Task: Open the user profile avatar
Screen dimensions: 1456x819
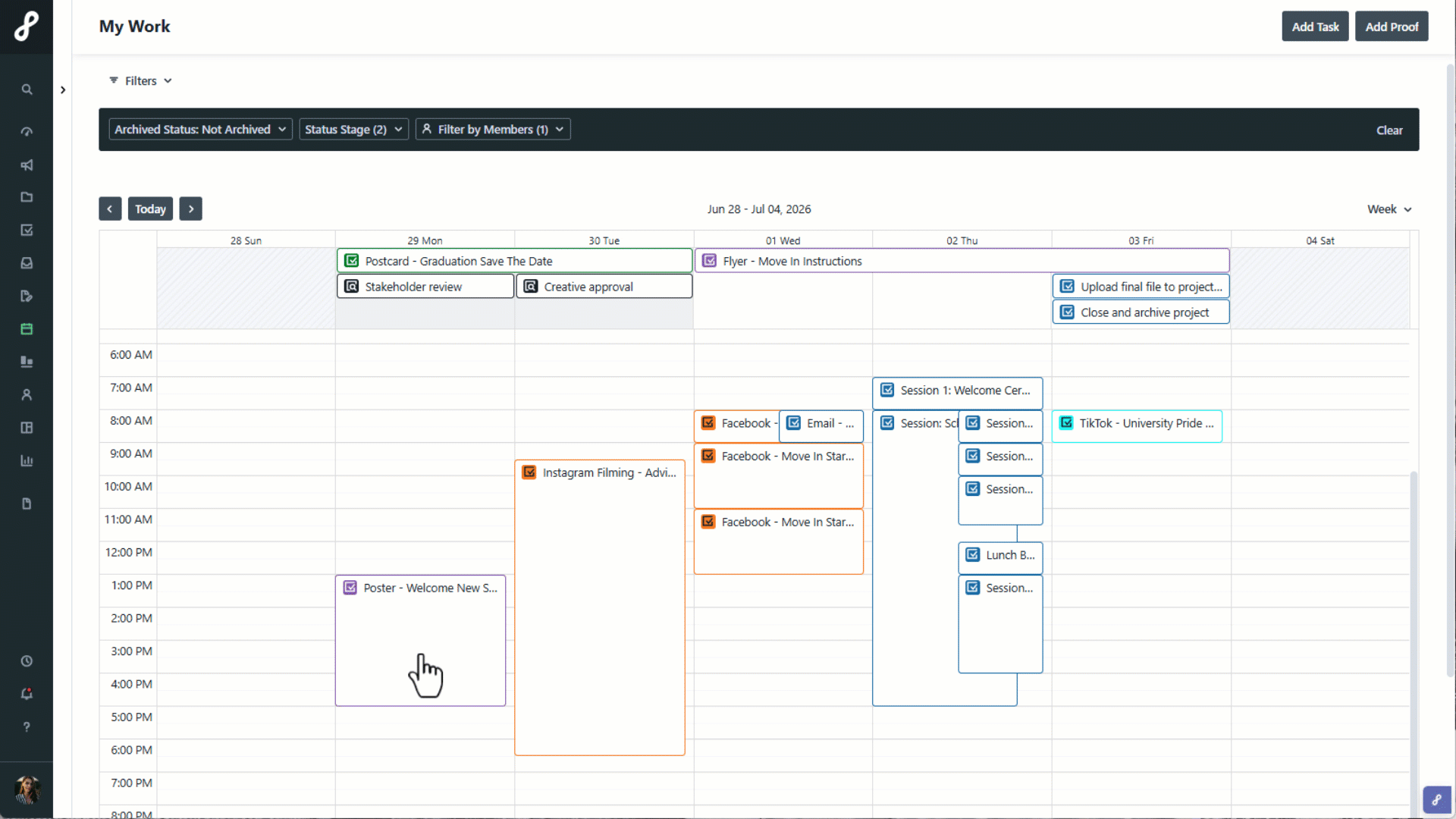Action: 27,790
